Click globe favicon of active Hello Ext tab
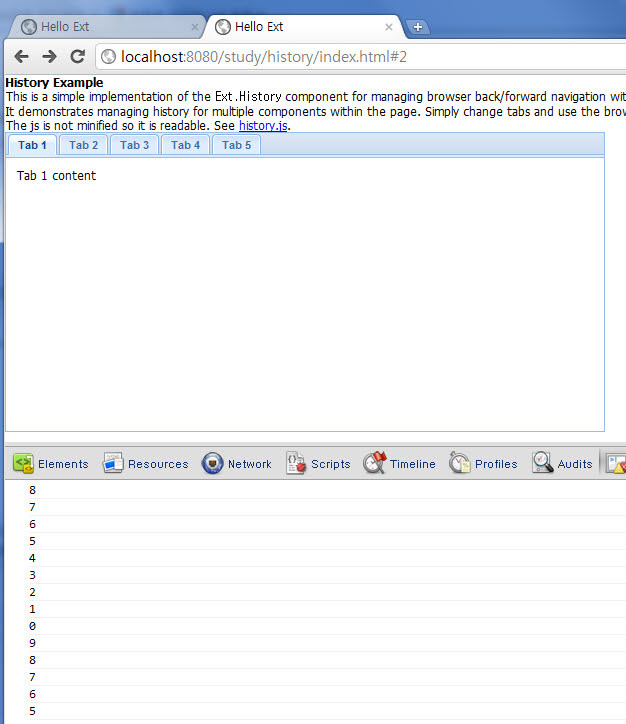 223,27
